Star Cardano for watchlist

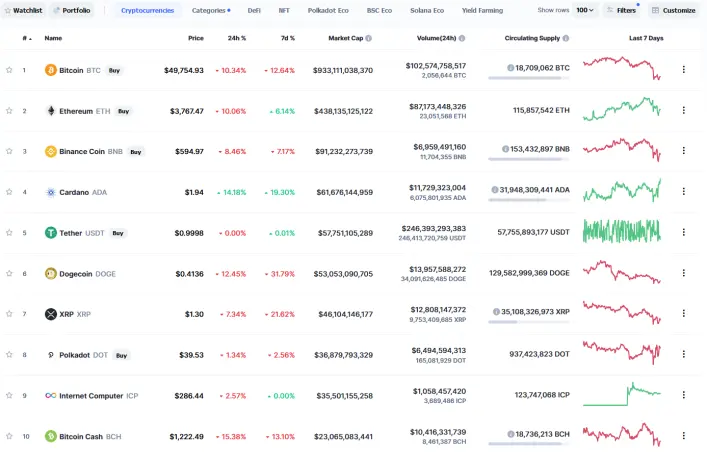tap(9, 192)
